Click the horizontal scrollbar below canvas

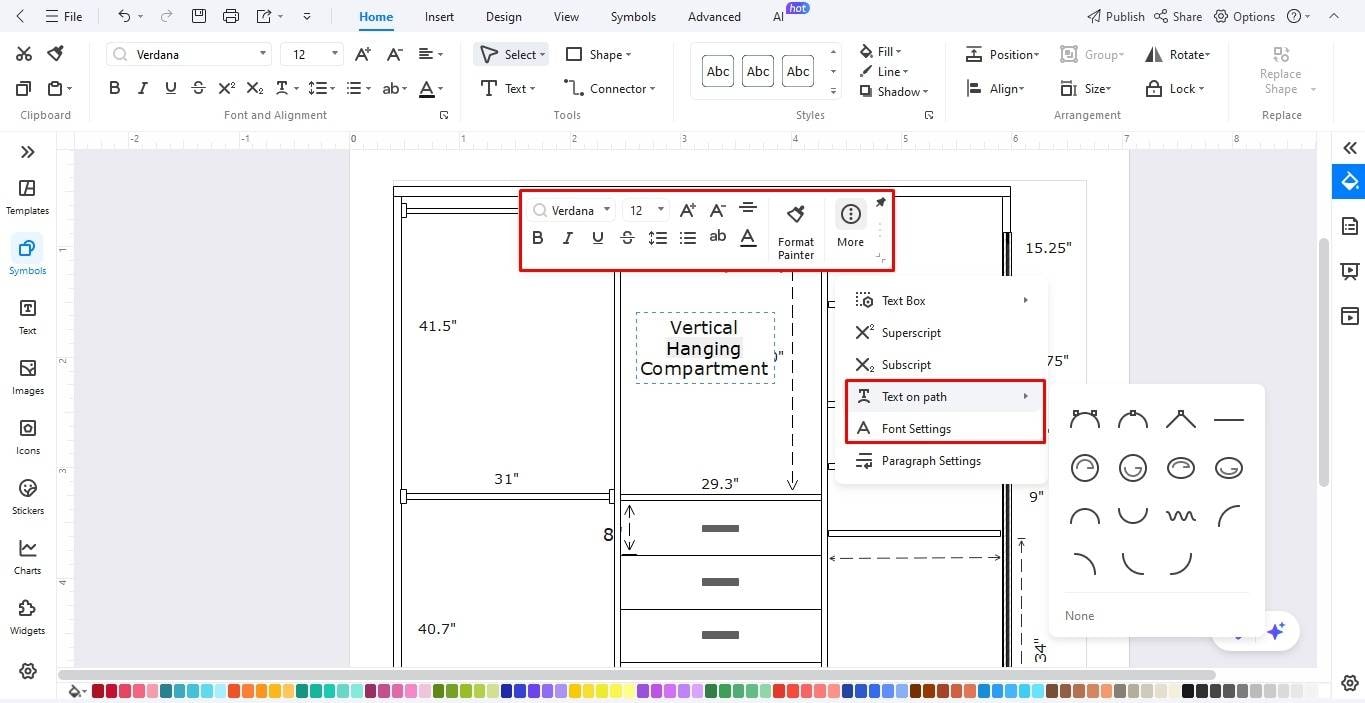pyautogui.click(x=636, y=675)
